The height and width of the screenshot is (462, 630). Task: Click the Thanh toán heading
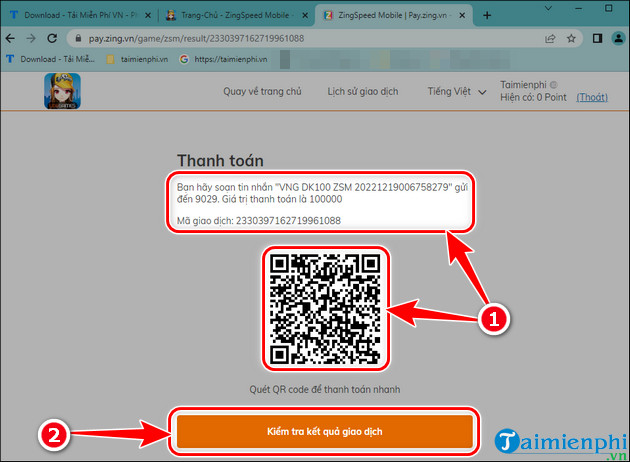pyautogui.click(x=220, y=161)
